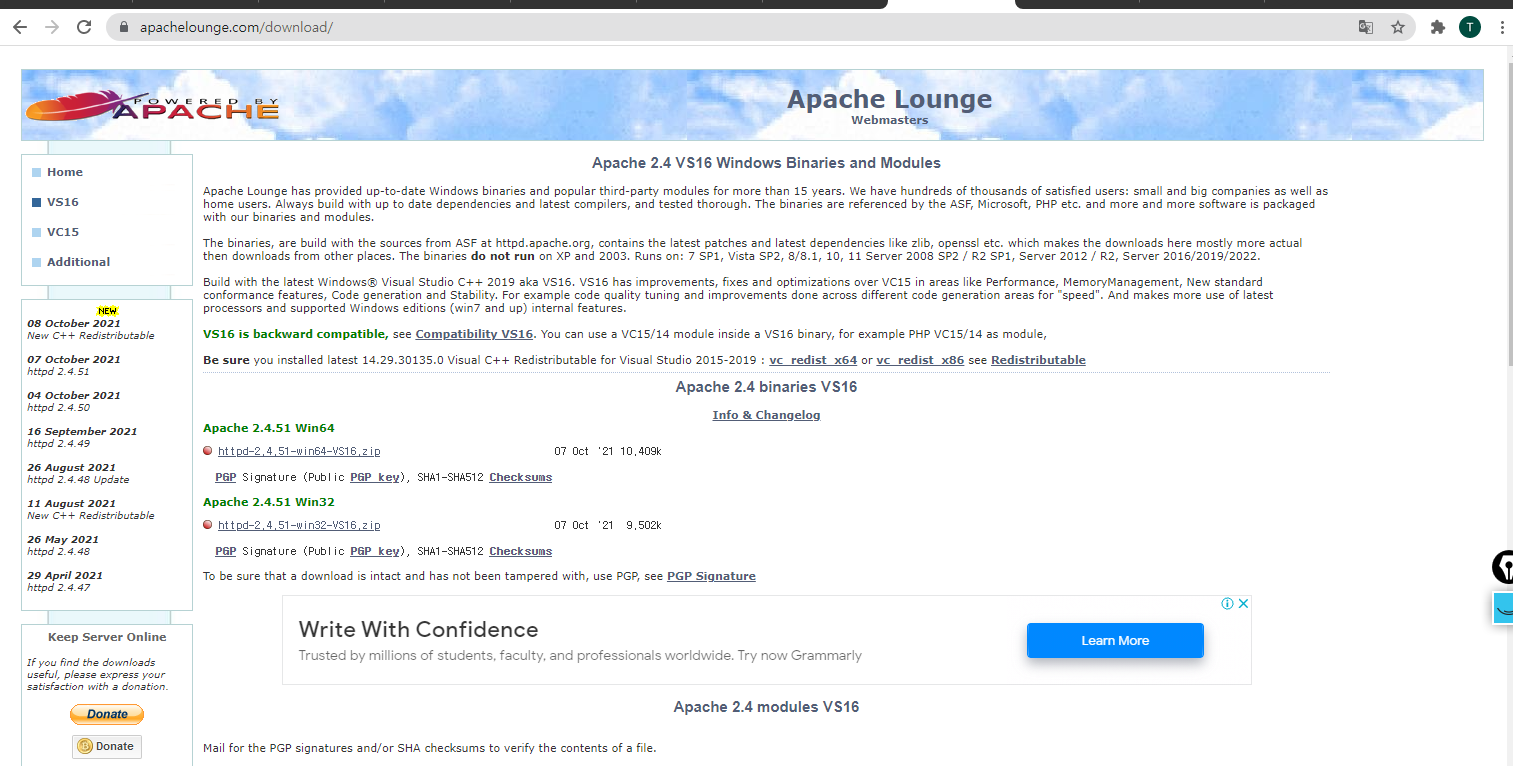This screenshot has height=766, width=1513.
Task: Click Apache 2.4.51 Win32 heading
Action: click(x=269, y=502)
